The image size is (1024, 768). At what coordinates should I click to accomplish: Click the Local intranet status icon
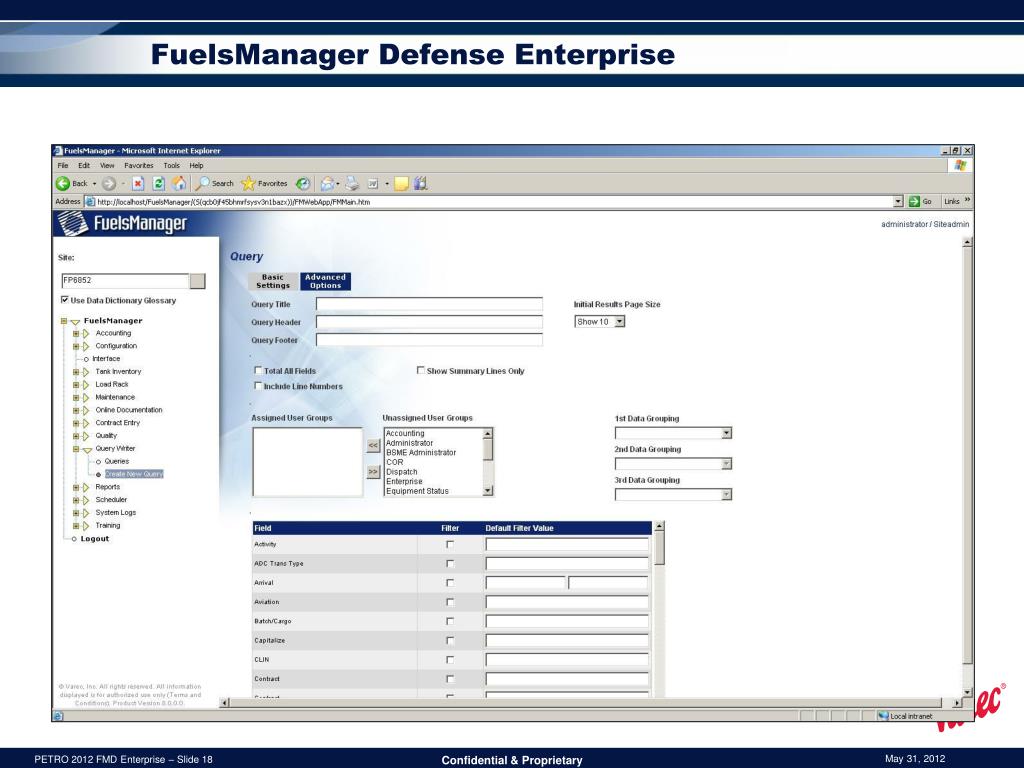pos(884,716)
